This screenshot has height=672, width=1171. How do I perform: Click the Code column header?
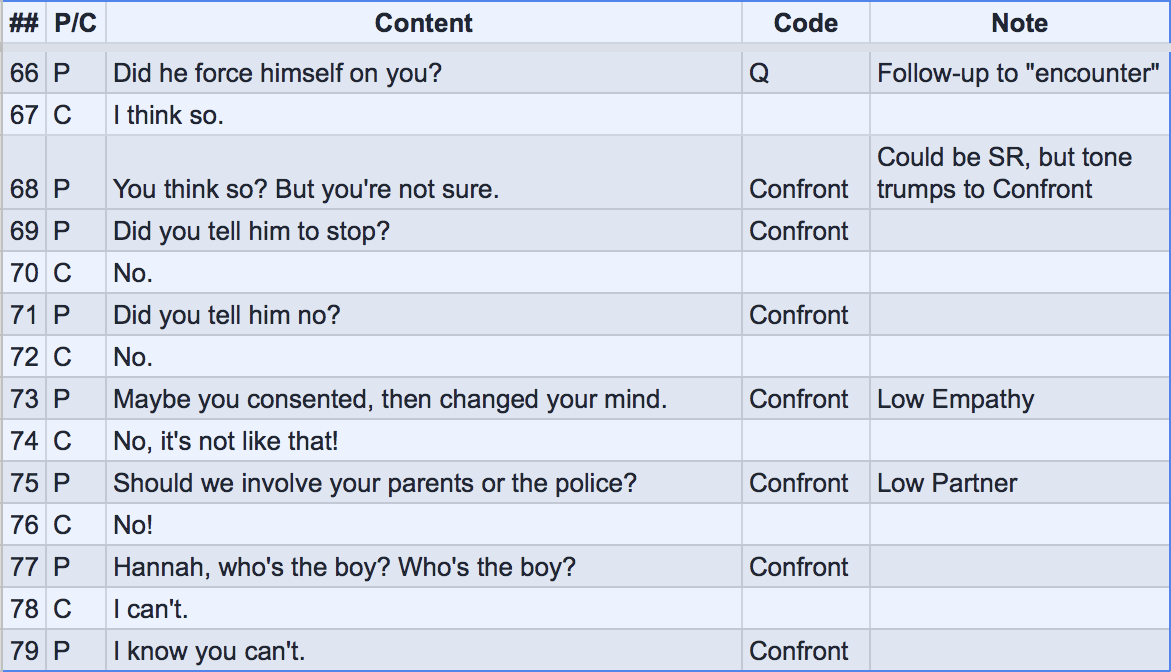tap(805, 23)
